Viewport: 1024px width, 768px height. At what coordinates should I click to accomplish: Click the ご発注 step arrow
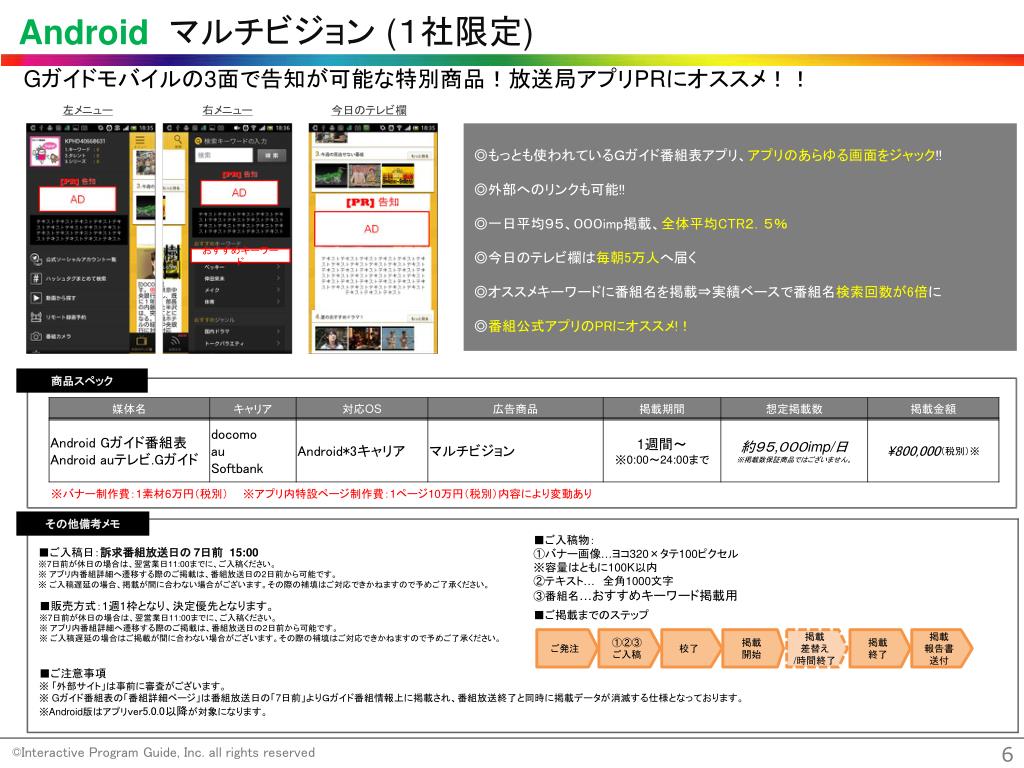[566, 648]
